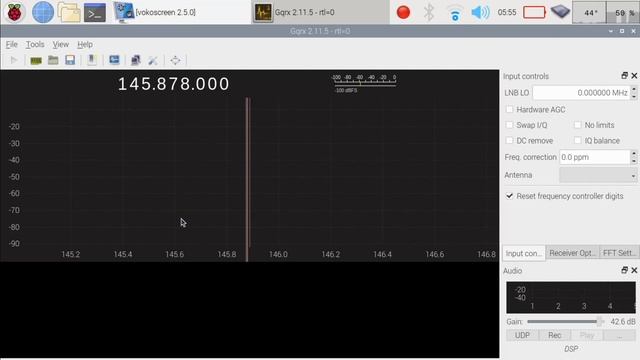Viewport: 640px width, 360px height.
Task: Enable the Hardware AGC checkbox
Action: [x=509, y=109]
